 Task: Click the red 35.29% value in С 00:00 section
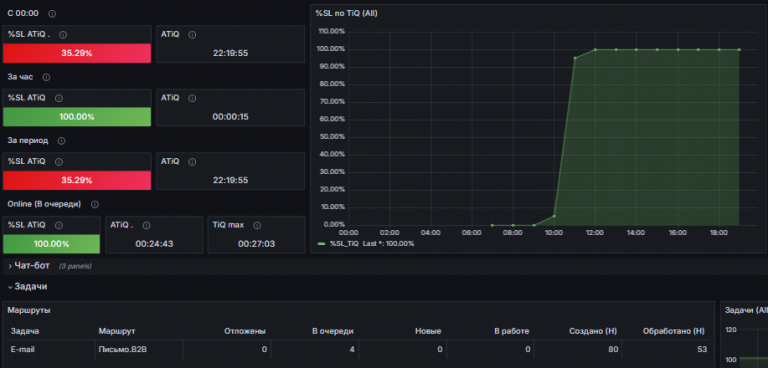coord(77,53)
